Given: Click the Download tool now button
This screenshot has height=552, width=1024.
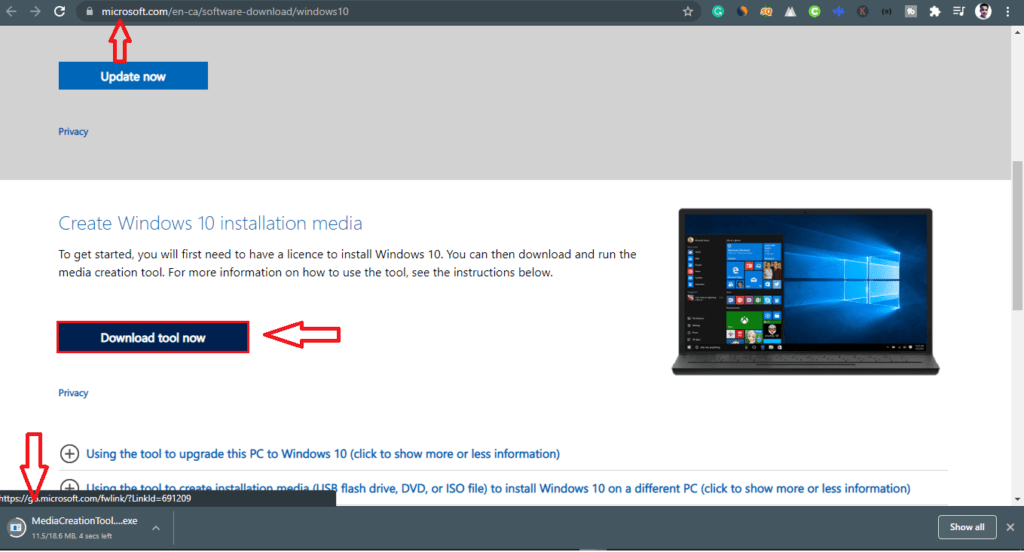Looking at the screenshot, I should 153,337.
